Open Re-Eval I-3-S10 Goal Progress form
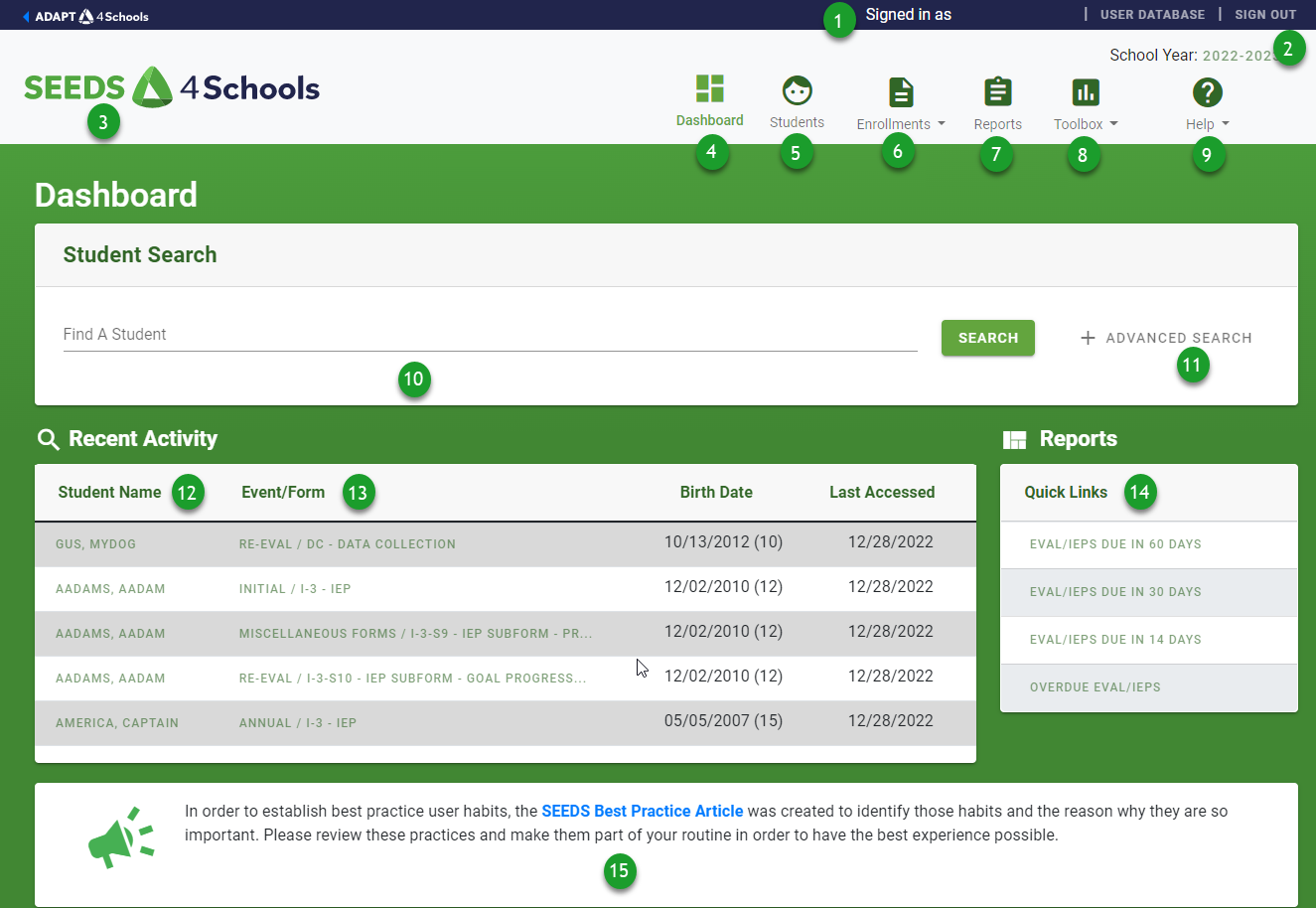Screen dimensions: 1316x908 pos(412,679)
